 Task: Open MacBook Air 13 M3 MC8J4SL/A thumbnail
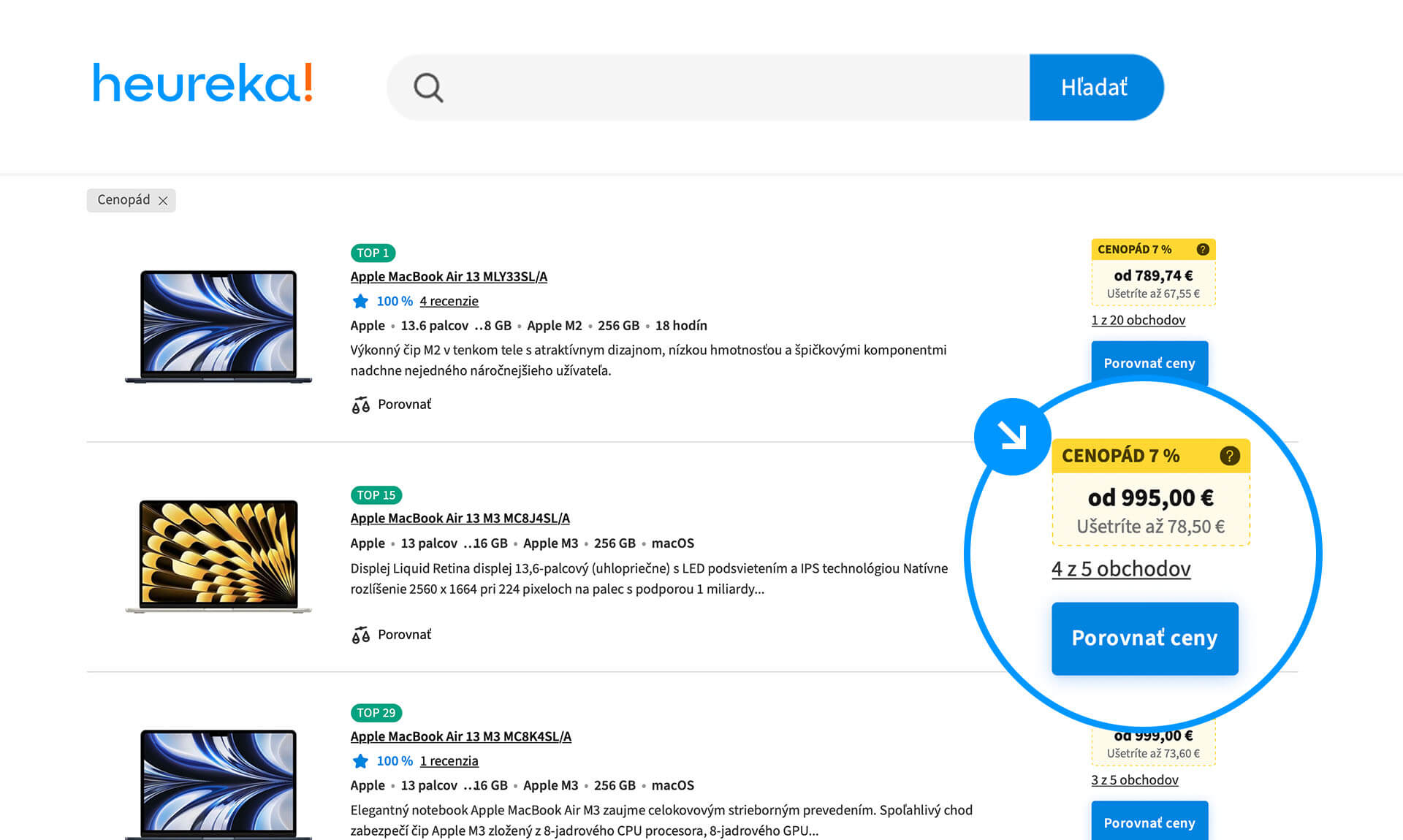click(218, 556)
